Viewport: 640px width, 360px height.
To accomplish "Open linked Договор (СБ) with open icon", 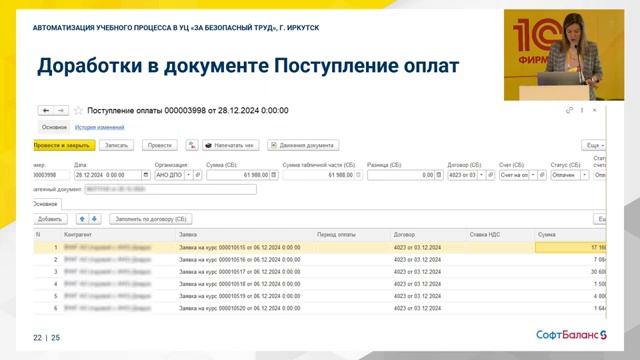I will pos(491,175).
